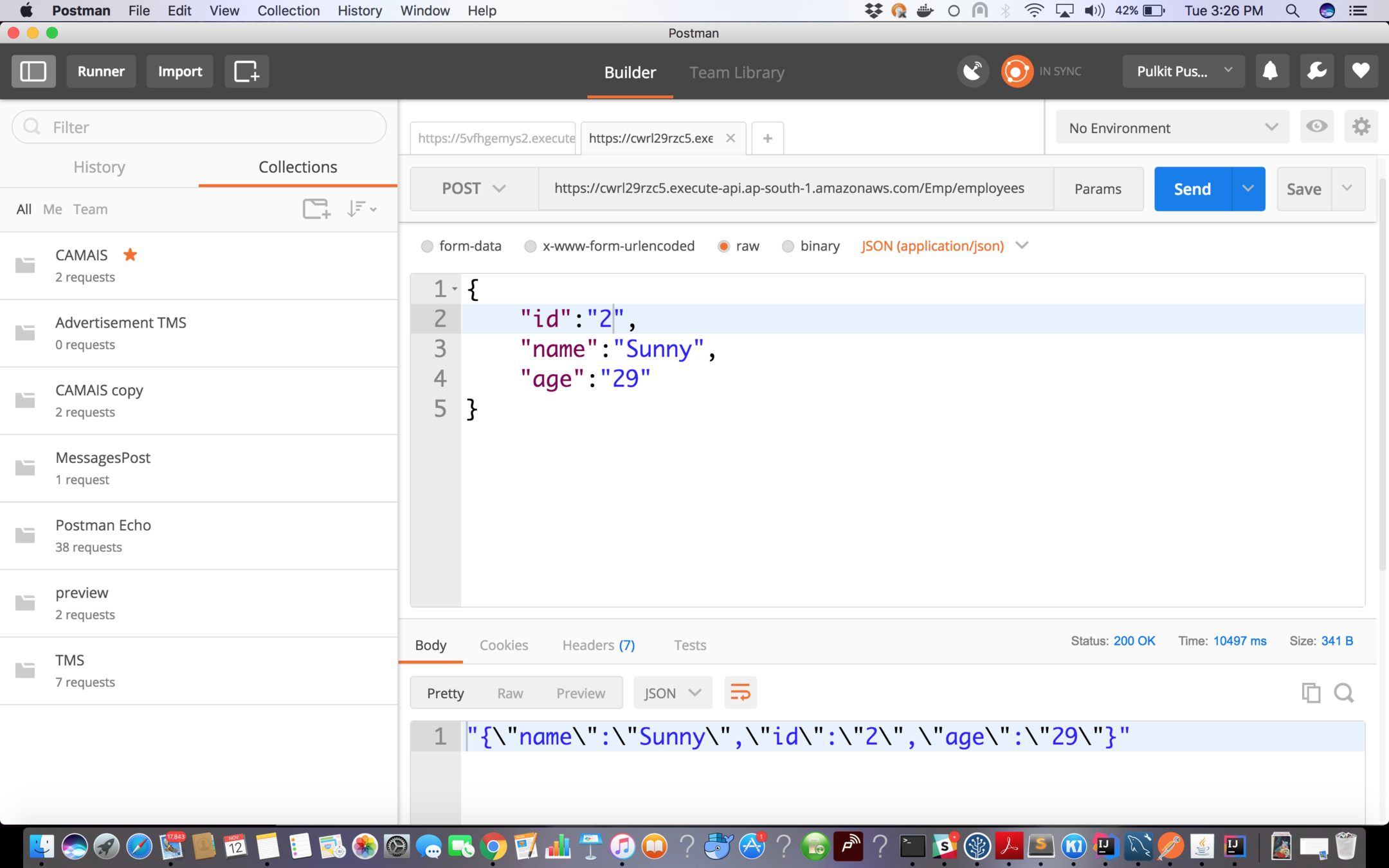1389x868 pixels.
Task: Click the Params button
Action: coord(1098,189)
